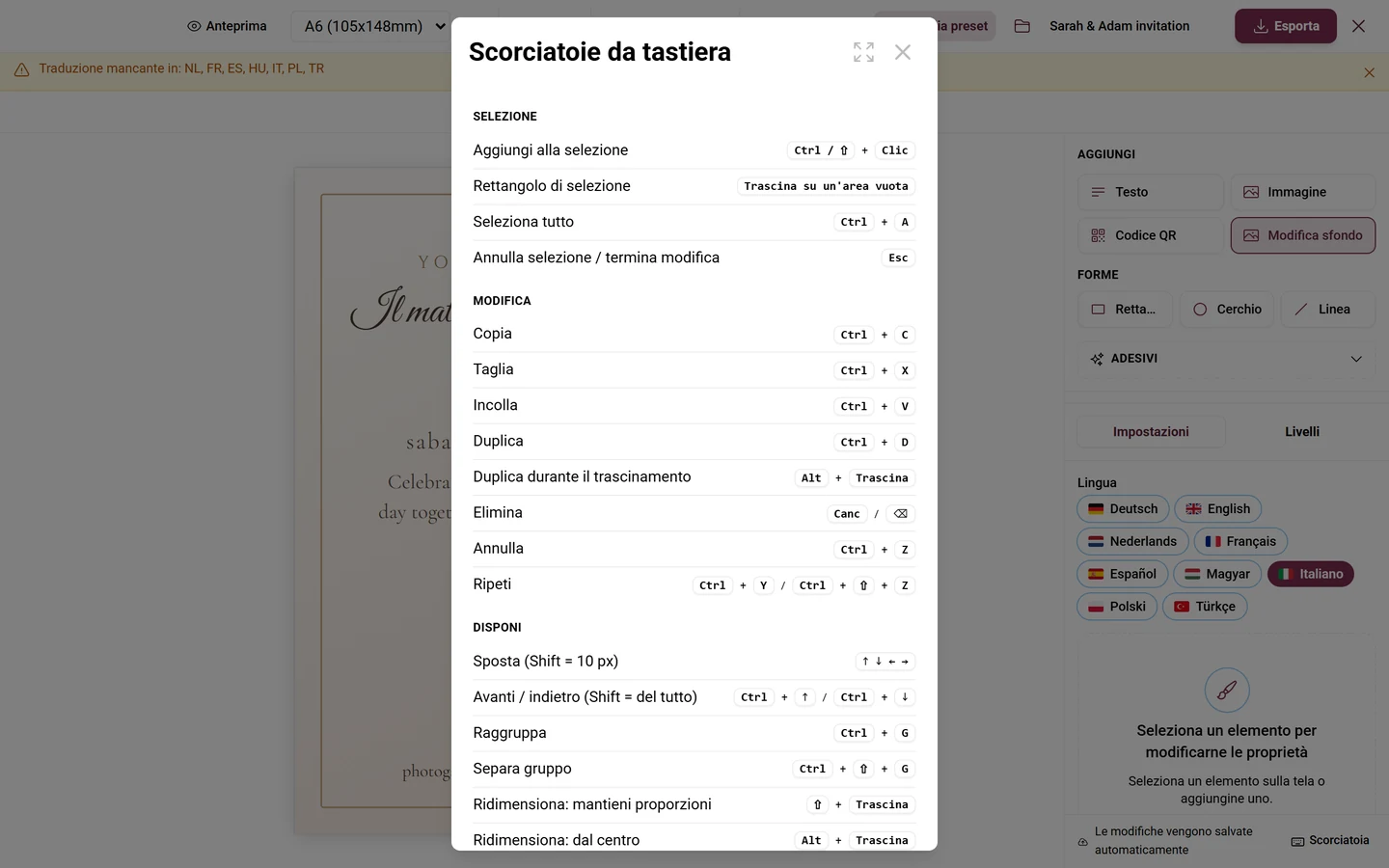Click the brush icon in properties panel

pyautogui.click(x=1227, y=691)
